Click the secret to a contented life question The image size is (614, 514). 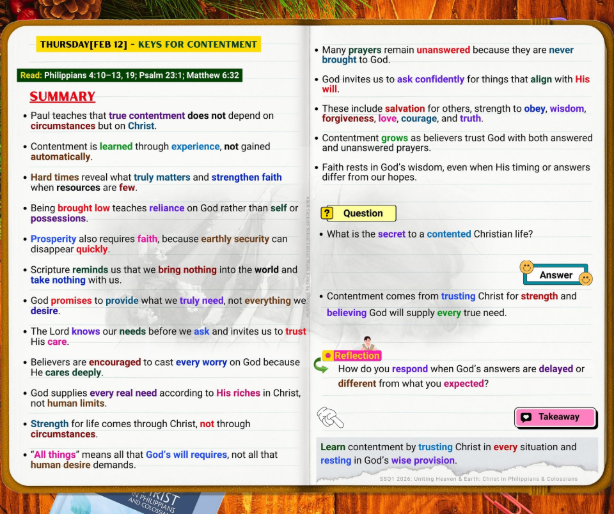tap(430, 234)
